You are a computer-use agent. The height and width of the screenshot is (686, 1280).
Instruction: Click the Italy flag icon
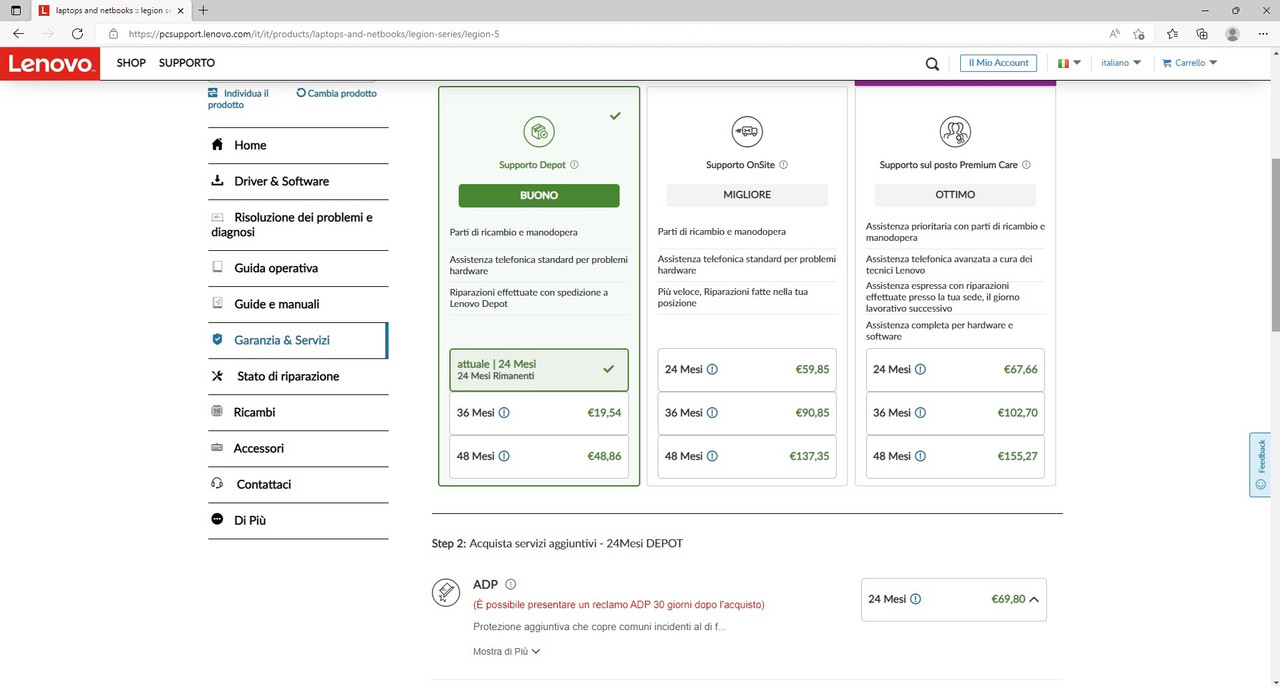click(x=1064, y=63)
